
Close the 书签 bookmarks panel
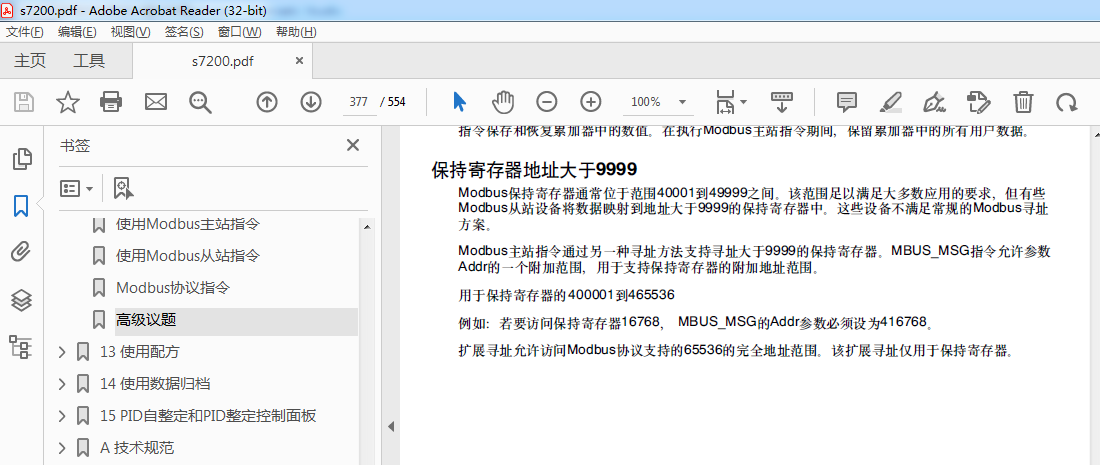[353, 145]
